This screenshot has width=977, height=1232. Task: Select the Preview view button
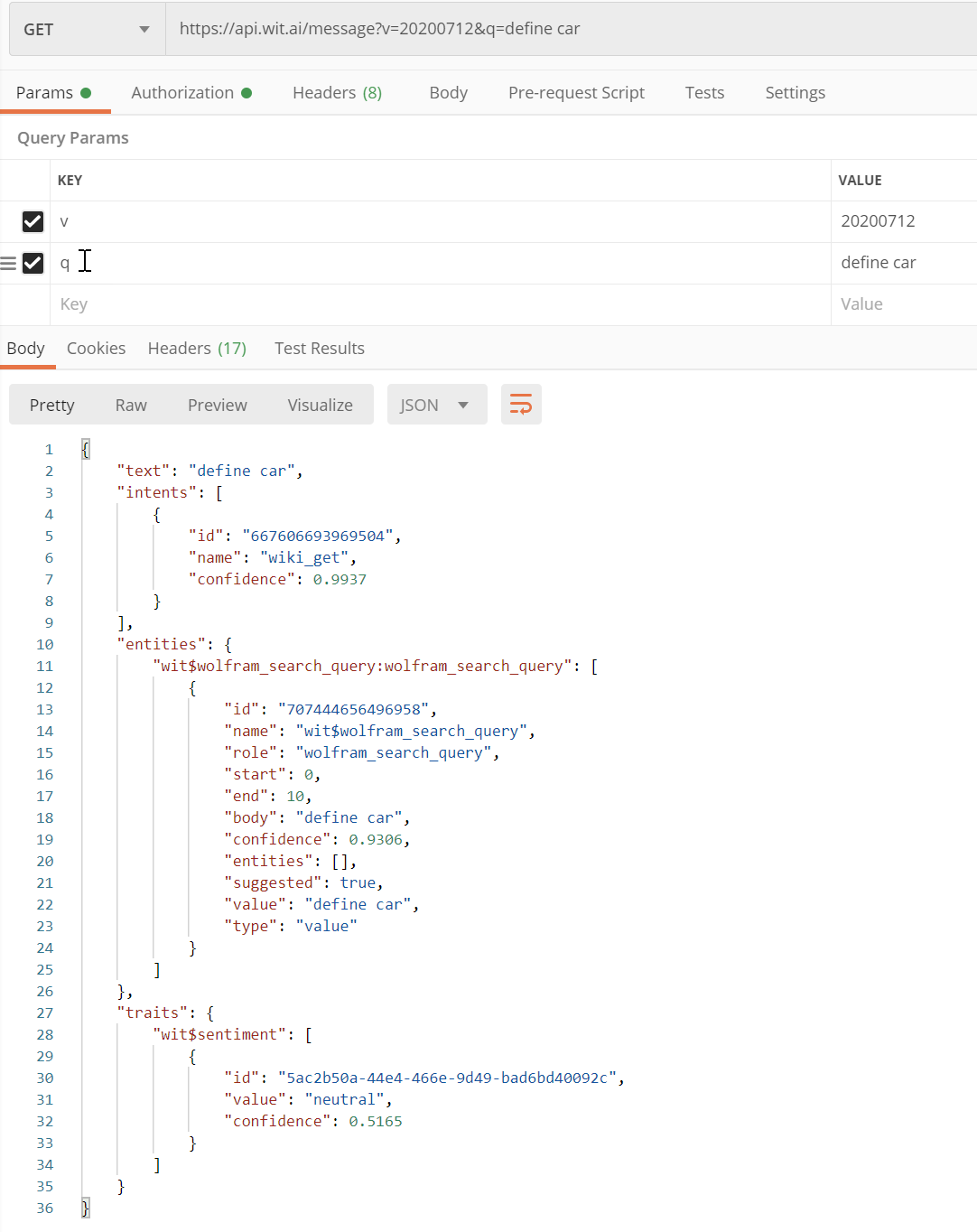tap(217, 405)
